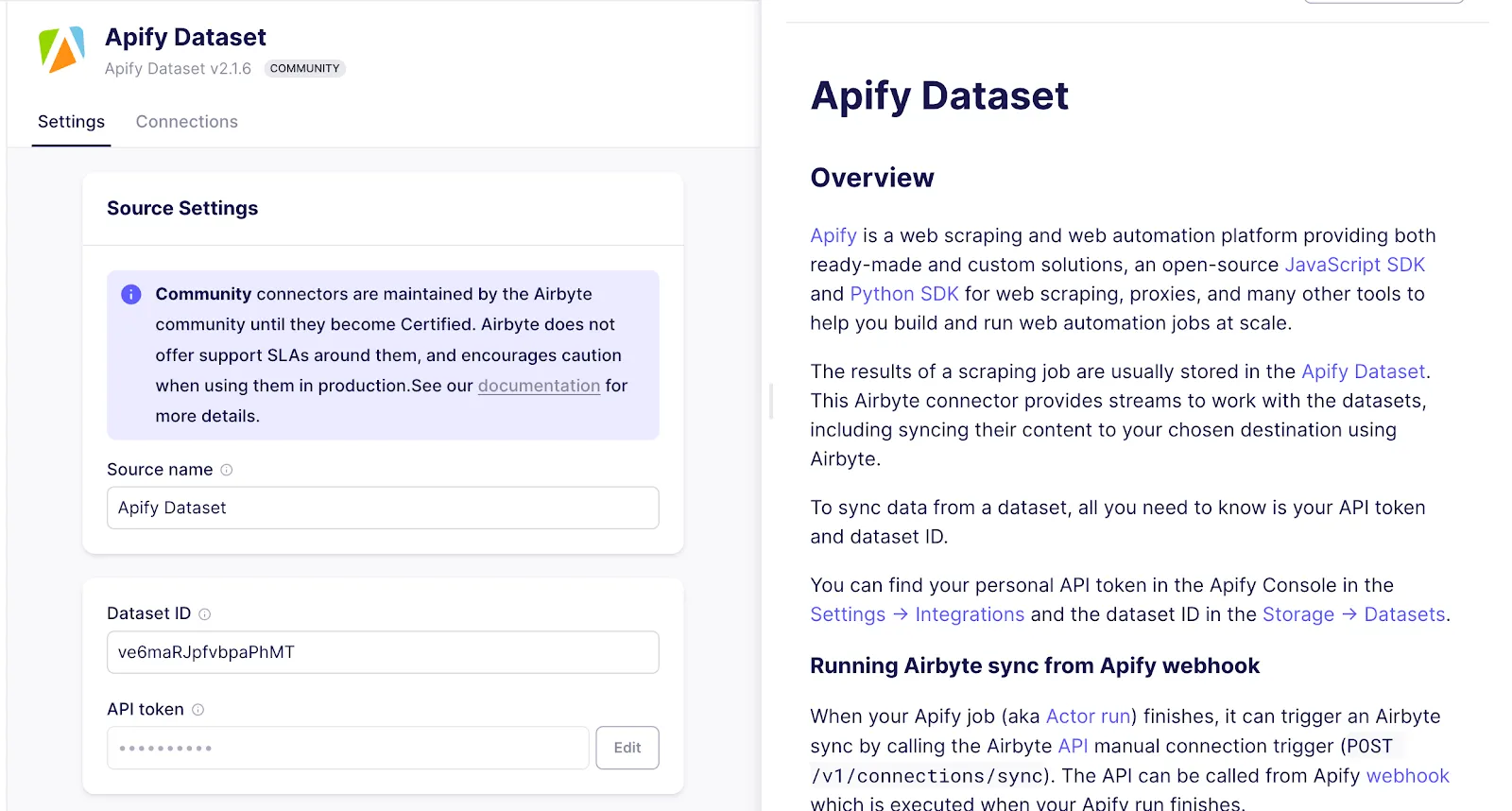This screenshot has width=1512, height=811.
Task: Click the Source Settings heading
Action: [x=182, y=208]
